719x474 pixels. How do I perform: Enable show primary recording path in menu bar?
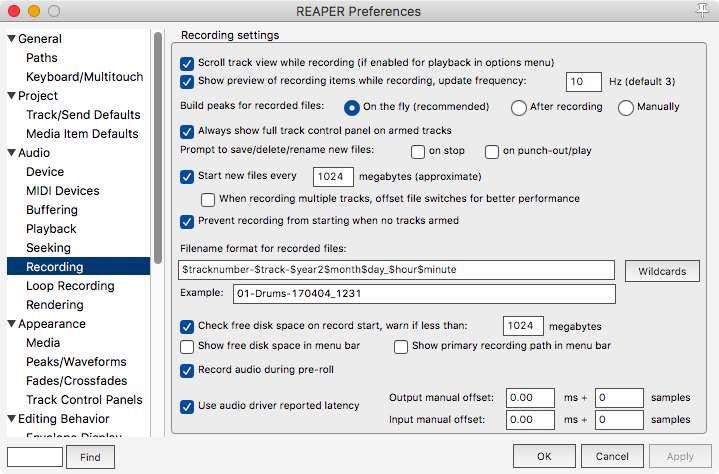[x=401, y=347]
